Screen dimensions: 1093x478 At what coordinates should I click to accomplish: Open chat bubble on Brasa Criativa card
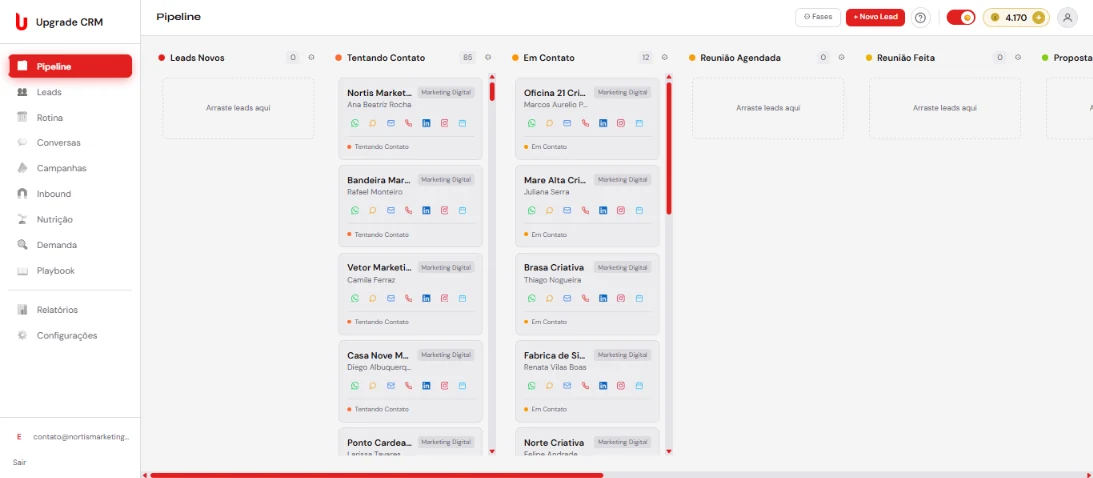(x=549, y=298)
